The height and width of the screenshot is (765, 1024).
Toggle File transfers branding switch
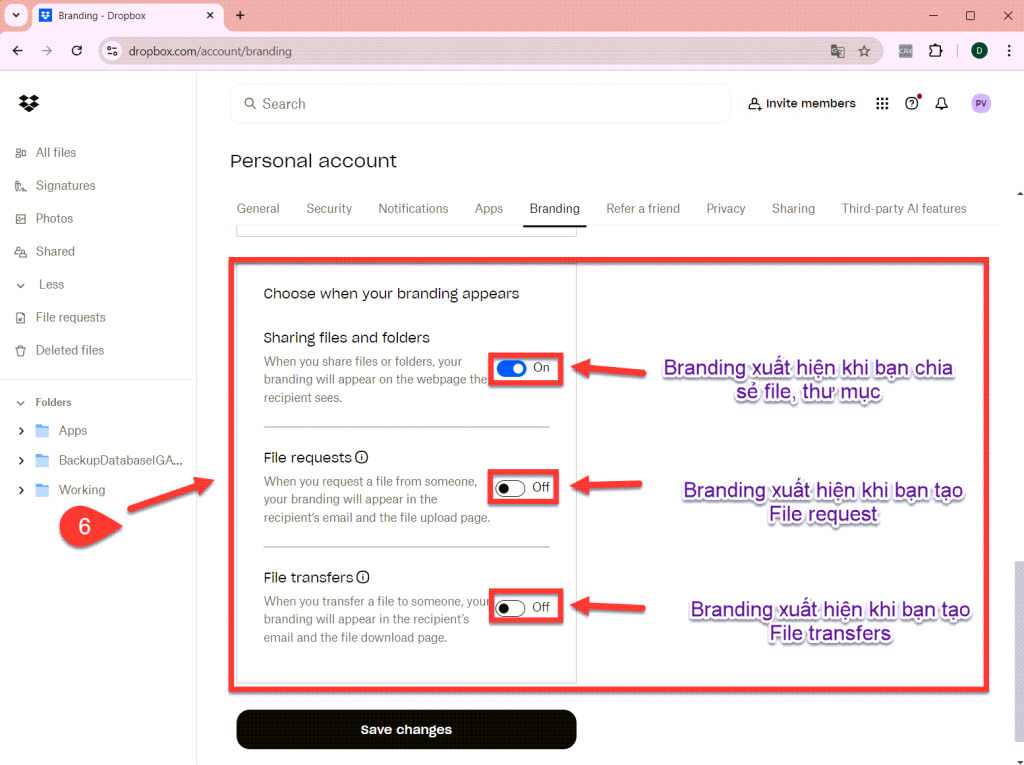(x=510, y=608)
